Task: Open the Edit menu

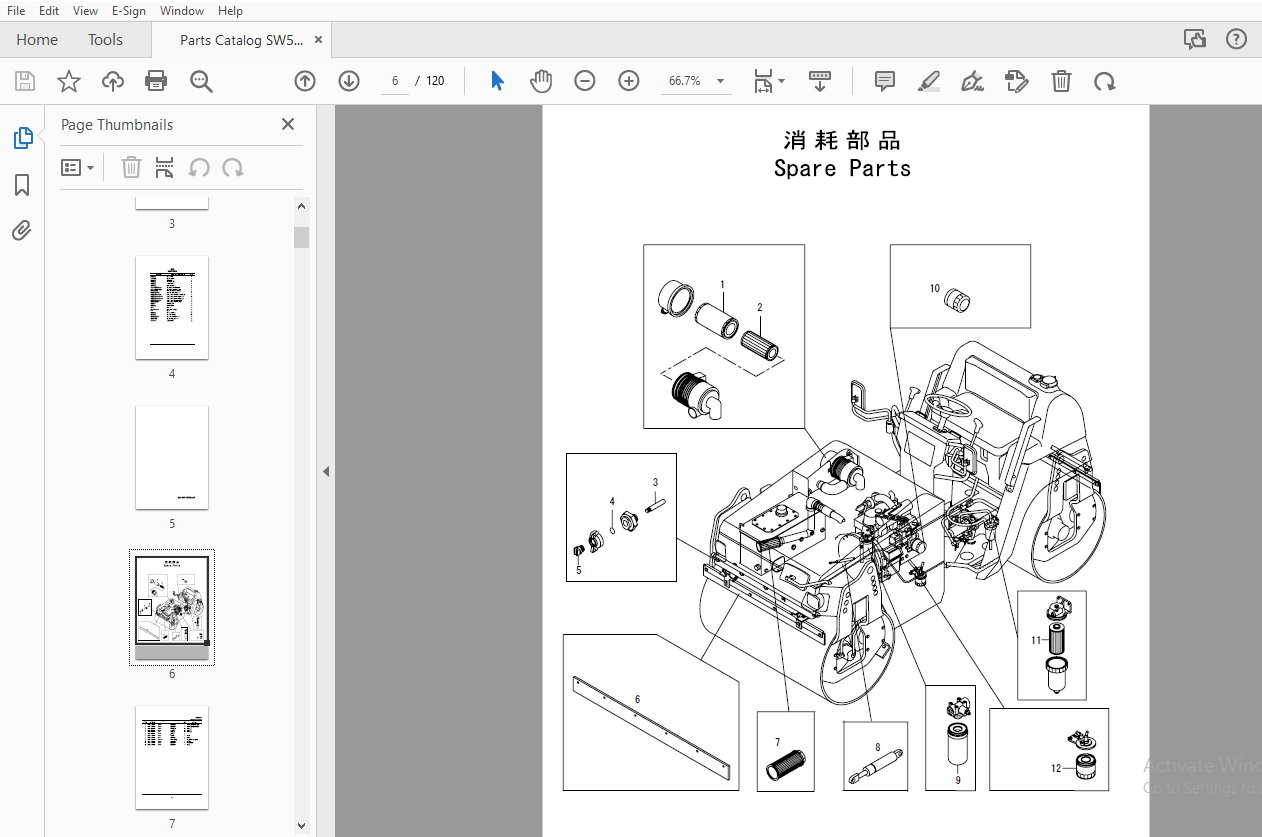Action: coord(49,10)
